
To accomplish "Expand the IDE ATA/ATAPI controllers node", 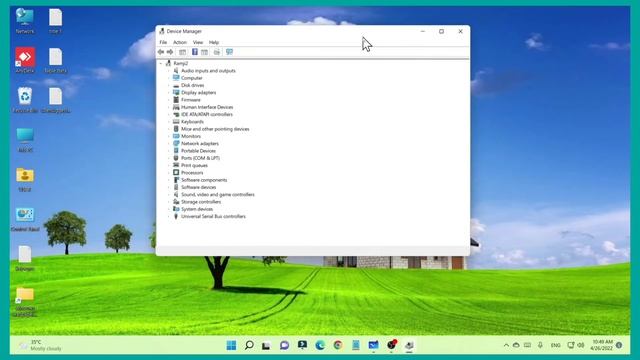I will pos(169,114).
